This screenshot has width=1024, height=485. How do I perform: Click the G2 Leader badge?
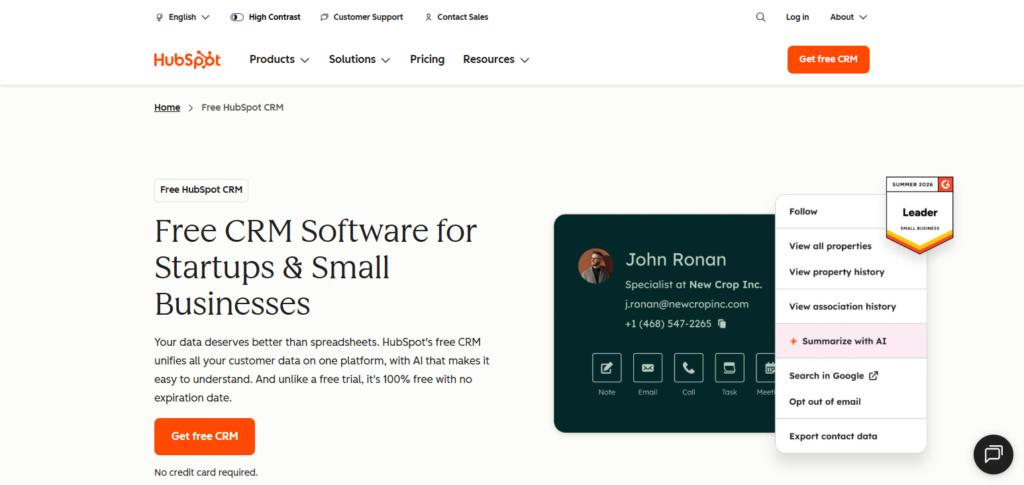coord(920,214)
